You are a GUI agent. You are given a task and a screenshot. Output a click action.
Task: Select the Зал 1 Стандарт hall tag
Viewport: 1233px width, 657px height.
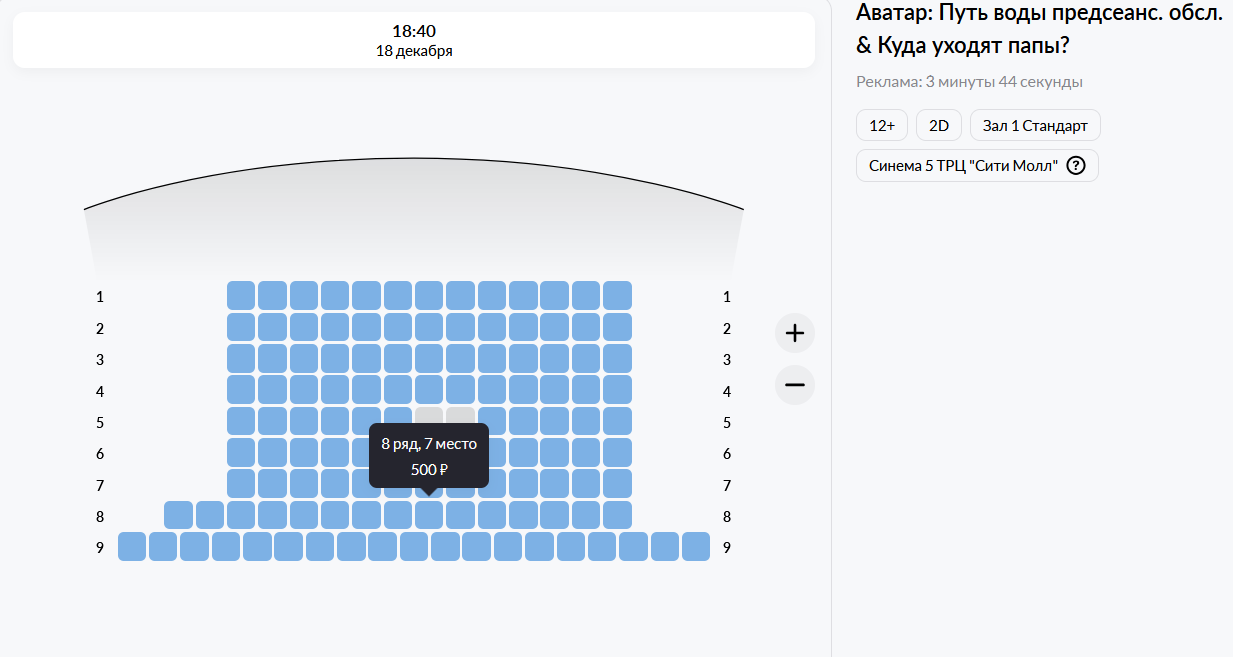[x=1035, y=125]
